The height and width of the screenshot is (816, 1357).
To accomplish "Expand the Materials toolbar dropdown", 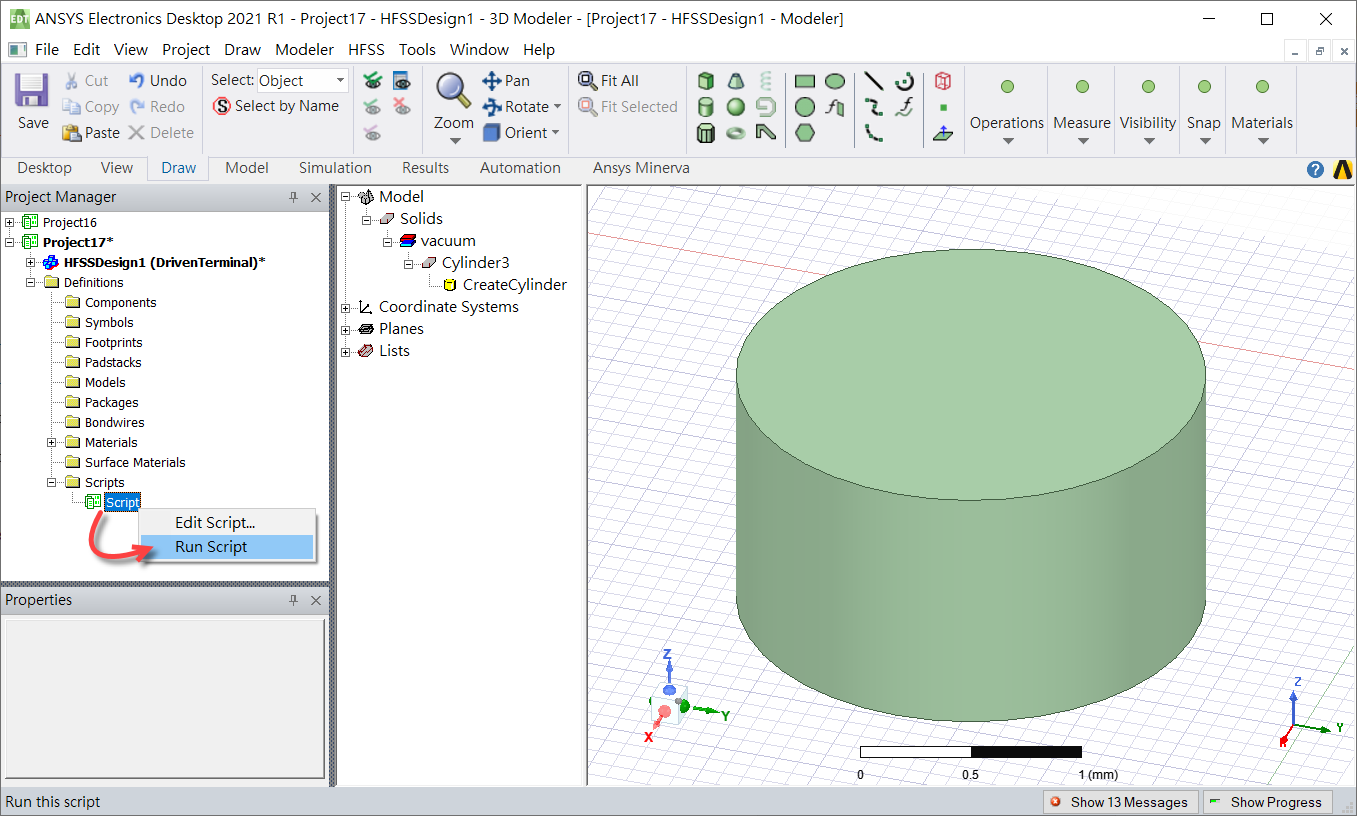I will [1262, 141].
